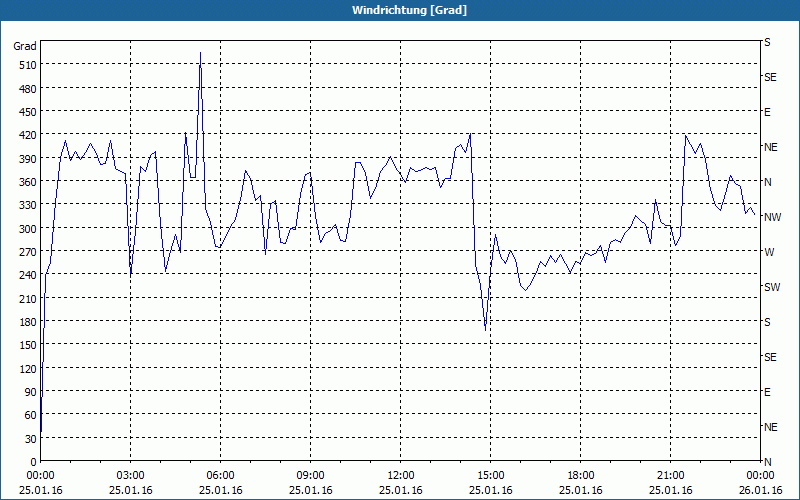Click the 30 degree axis label

pos(31,439)
